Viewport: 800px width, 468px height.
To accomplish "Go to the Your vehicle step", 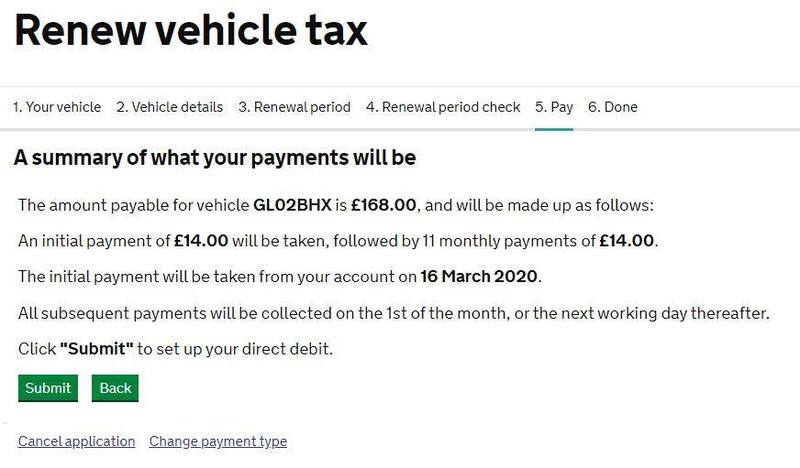I will [x=57, y=107].
